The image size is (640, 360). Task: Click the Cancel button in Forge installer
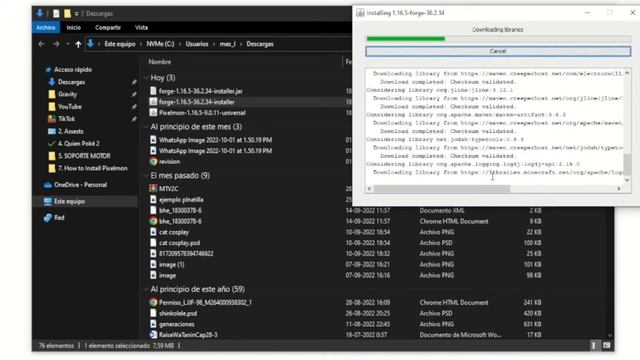498,51
